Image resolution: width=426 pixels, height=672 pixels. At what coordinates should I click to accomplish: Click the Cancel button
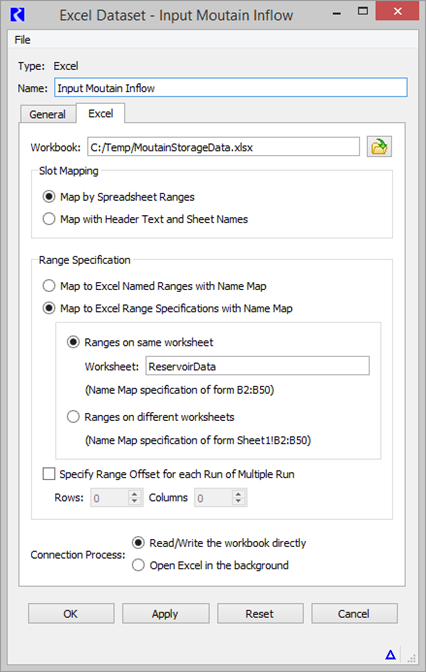[354, 614]
